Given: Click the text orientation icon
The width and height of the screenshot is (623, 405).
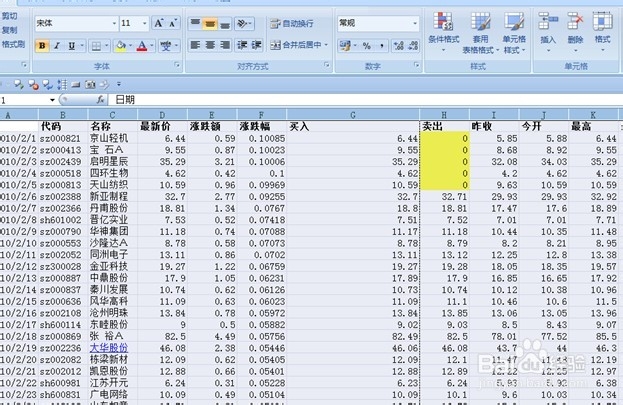Looking at the screenshot, I should coord(242,24).
